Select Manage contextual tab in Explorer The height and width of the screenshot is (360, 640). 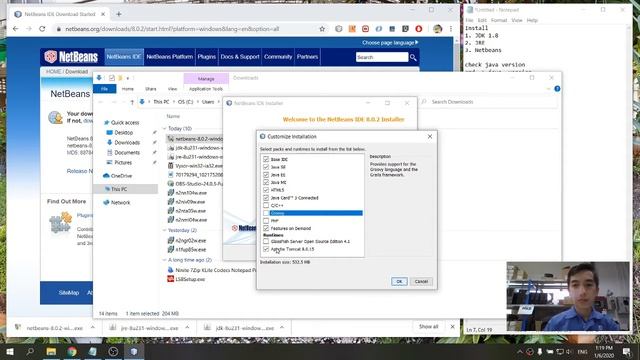pyautogui.click(x=206, y=78)
